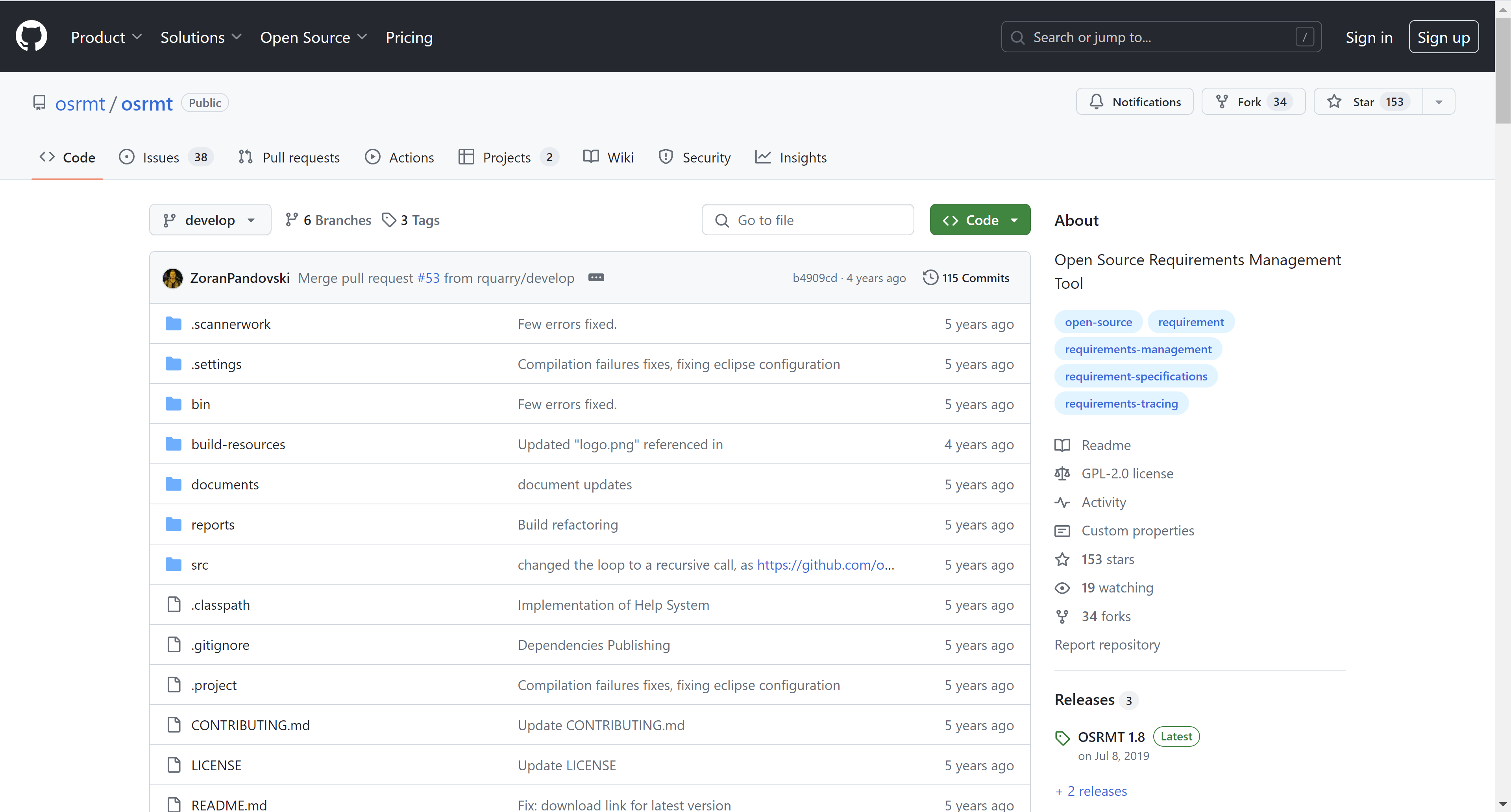Click the Activity pulse icon

pyautogui.click(x=1062, y=502)
